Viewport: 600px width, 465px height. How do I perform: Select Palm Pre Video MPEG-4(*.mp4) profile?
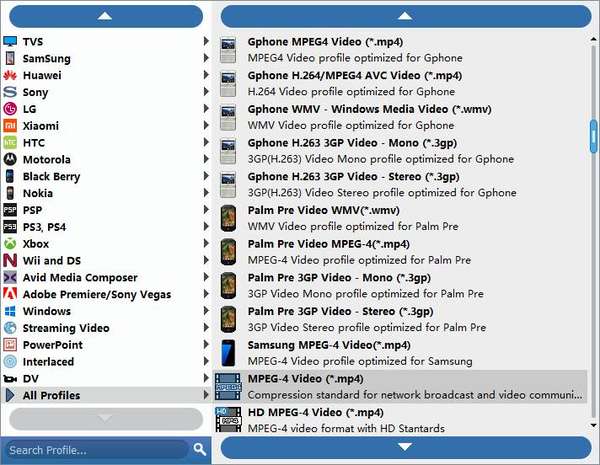pyautogui.click(x=400, y=252)
